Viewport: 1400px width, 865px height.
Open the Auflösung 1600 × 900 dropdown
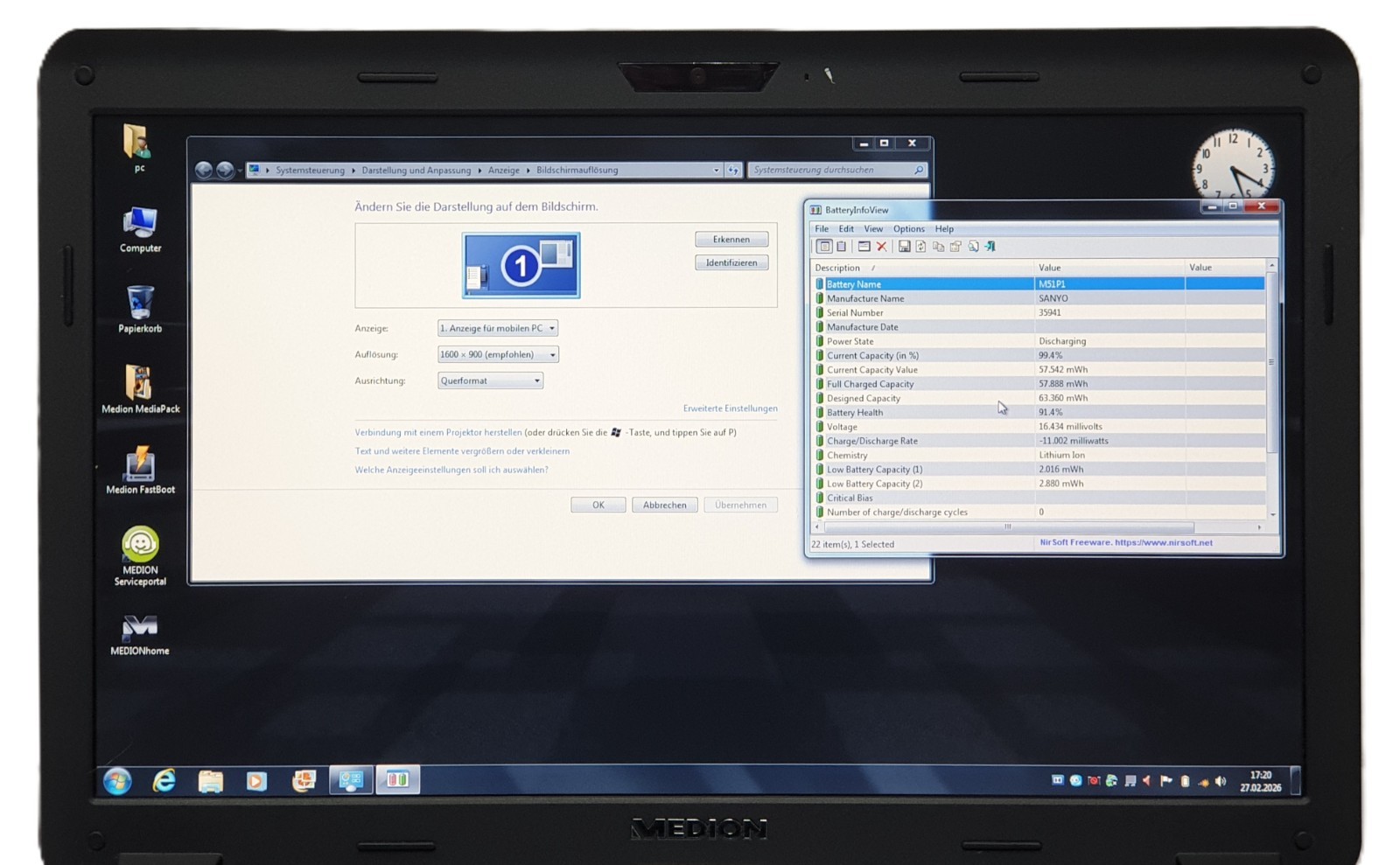[497, 354]
